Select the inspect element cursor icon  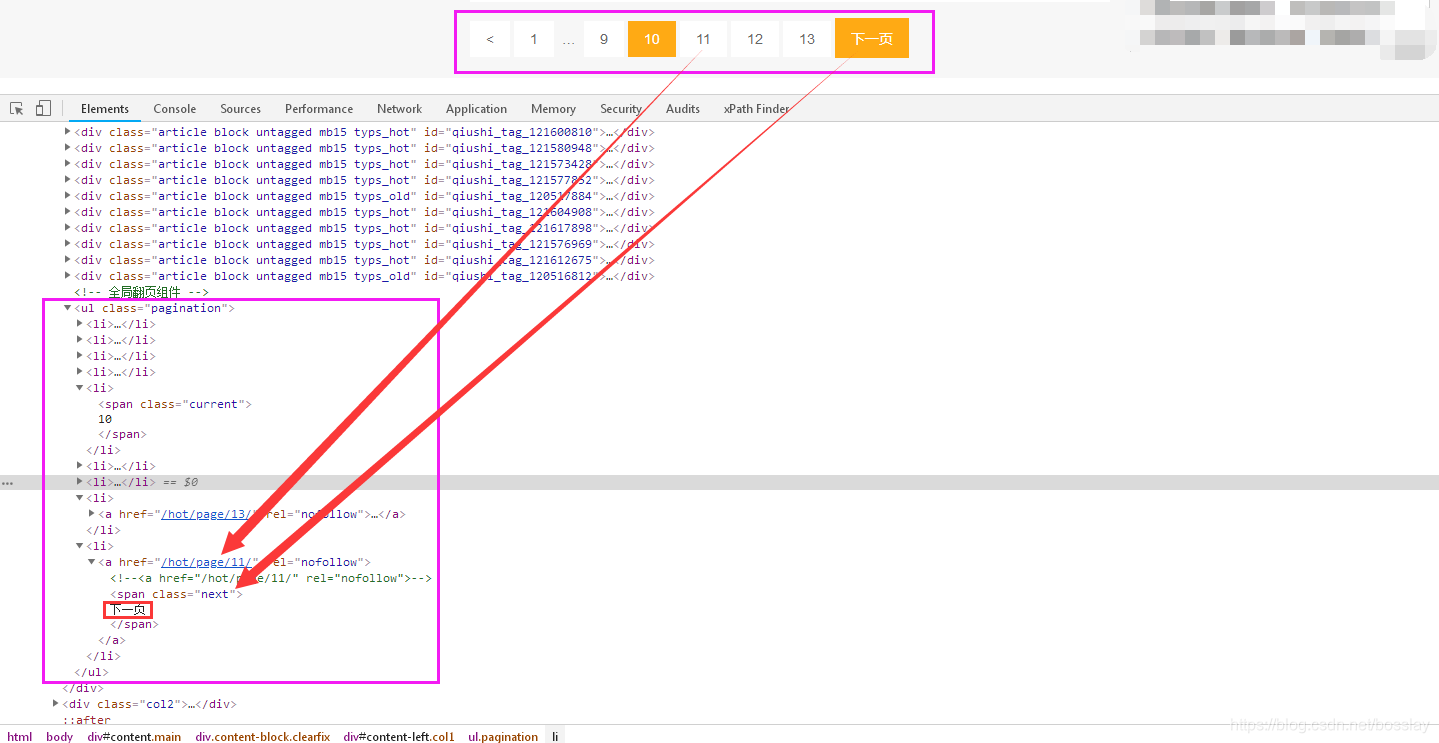click(17, 108)
